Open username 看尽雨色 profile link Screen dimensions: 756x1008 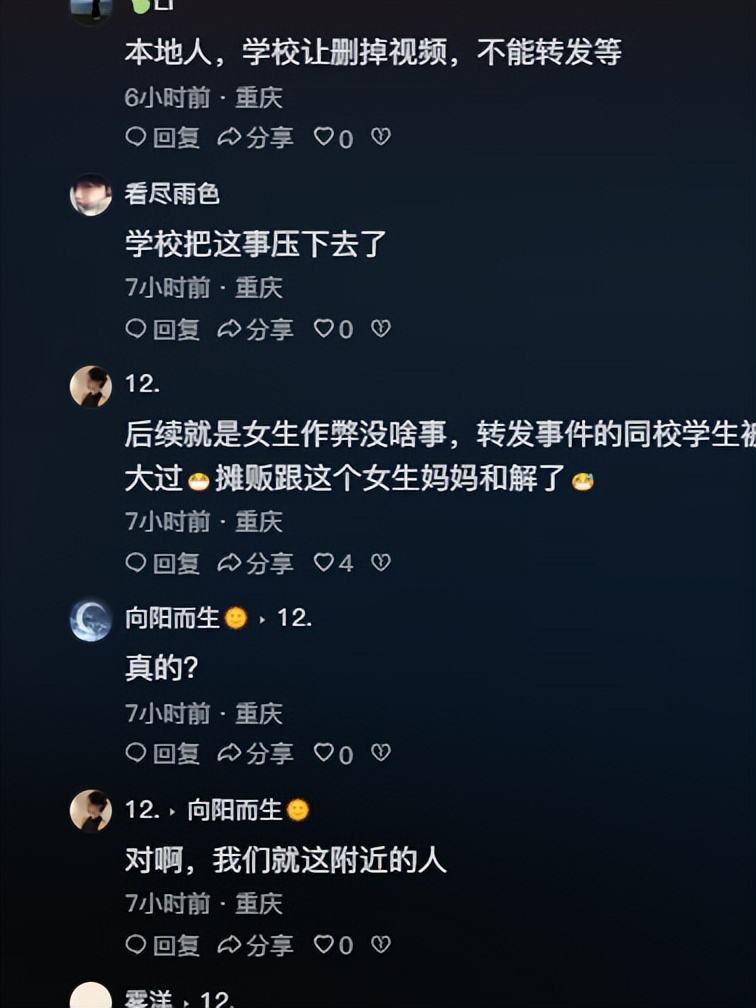coord(172,194)
